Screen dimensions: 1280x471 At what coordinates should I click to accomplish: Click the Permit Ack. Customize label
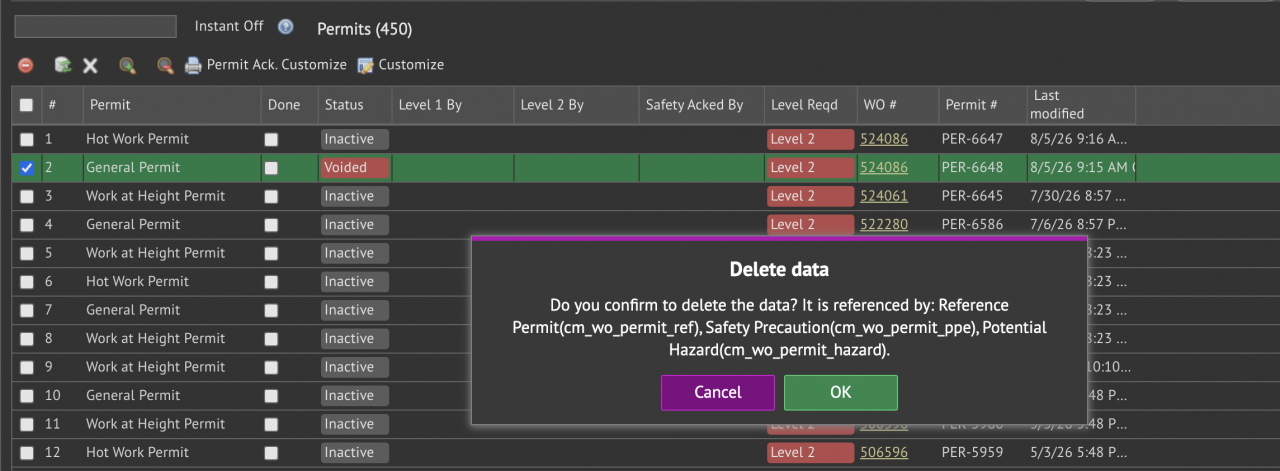(277, 65)
